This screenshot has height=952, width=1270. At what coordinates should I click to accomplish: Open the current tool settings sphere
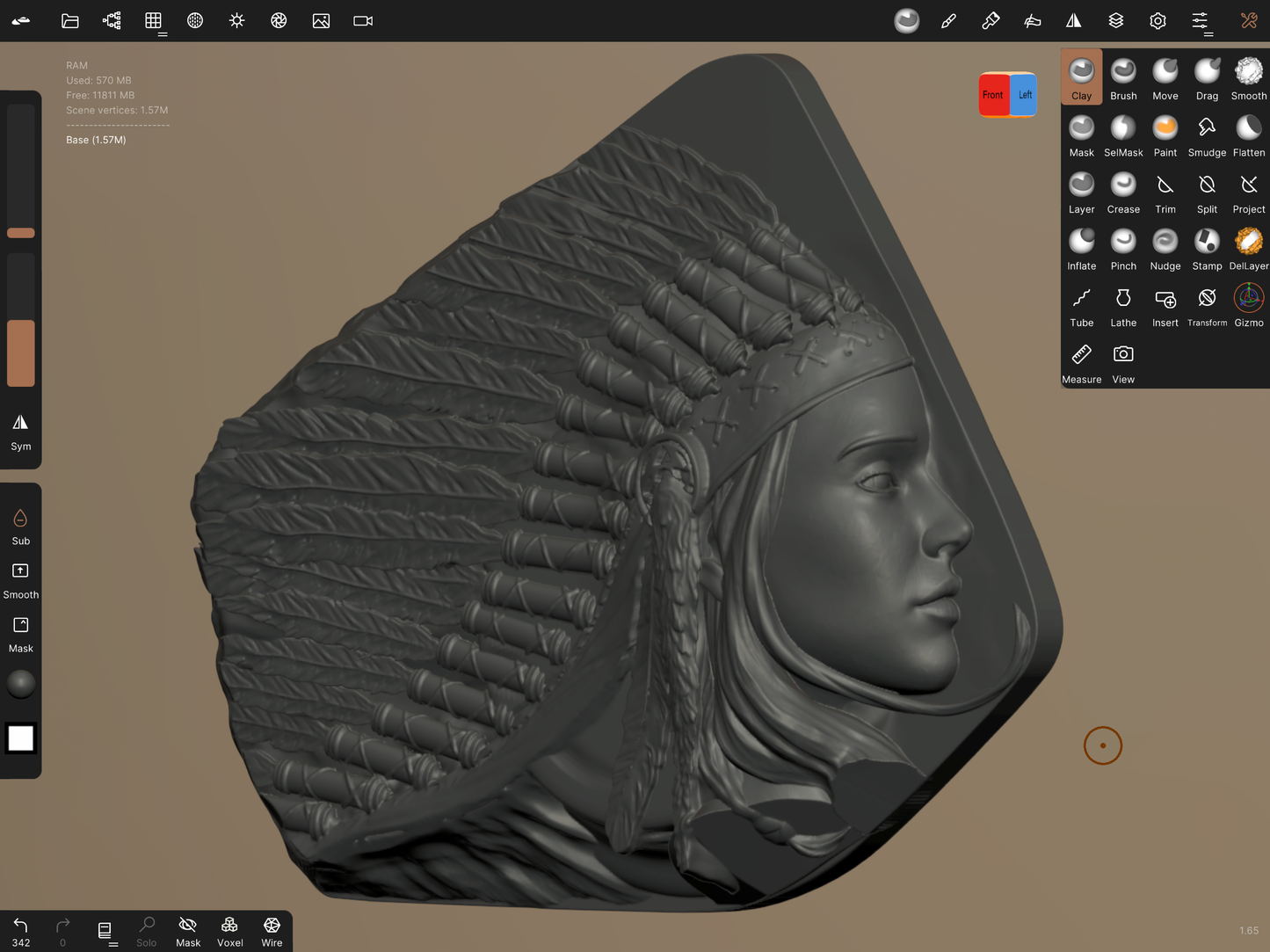coord(906,21)
